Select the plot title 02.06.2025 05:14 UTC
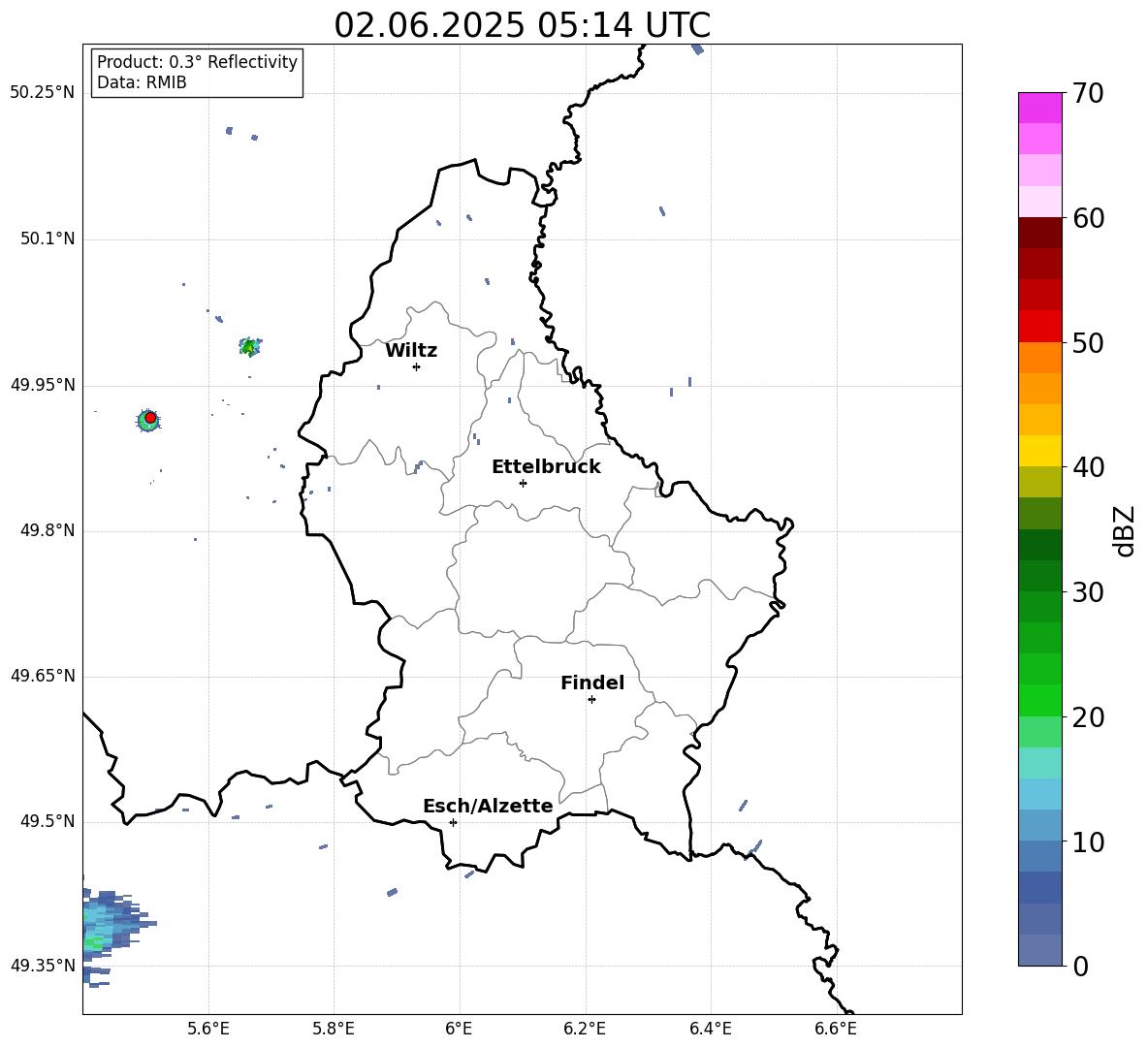 (x=522, y=25)
